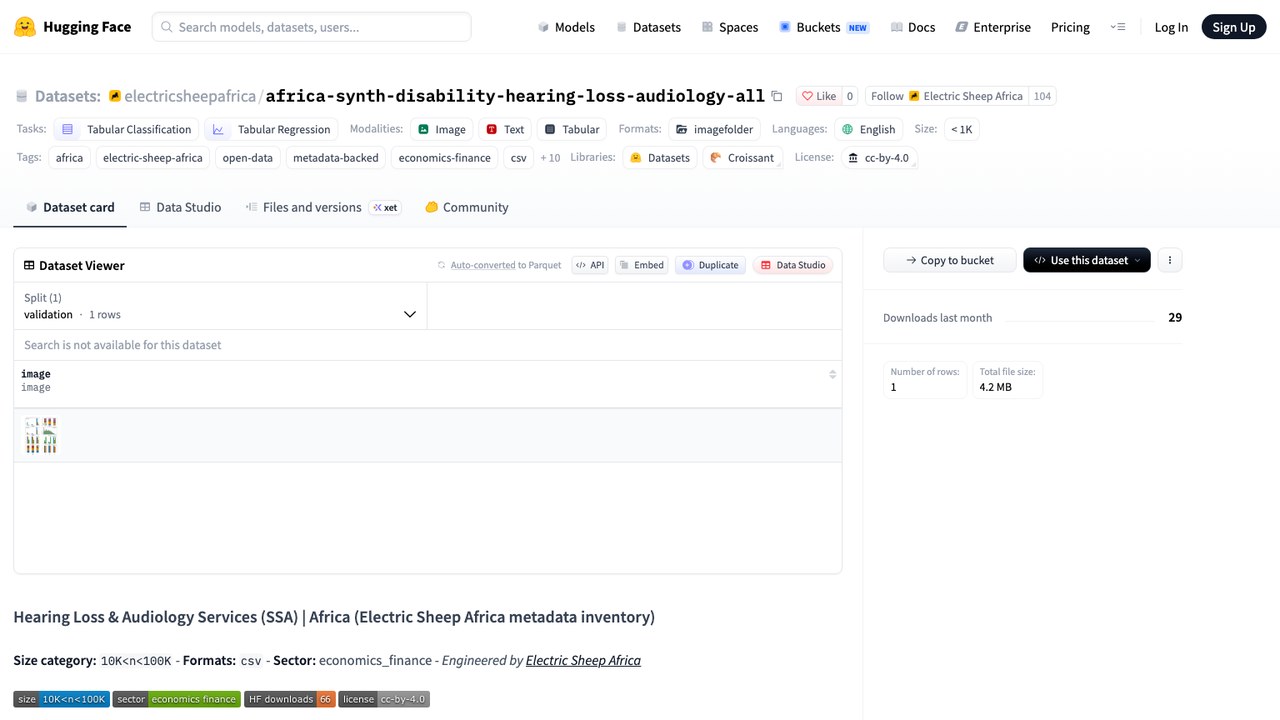Viewport: 1280px width, 720px height.
Task: Click the economics-finance tag
Action: [x=444, y=158]
